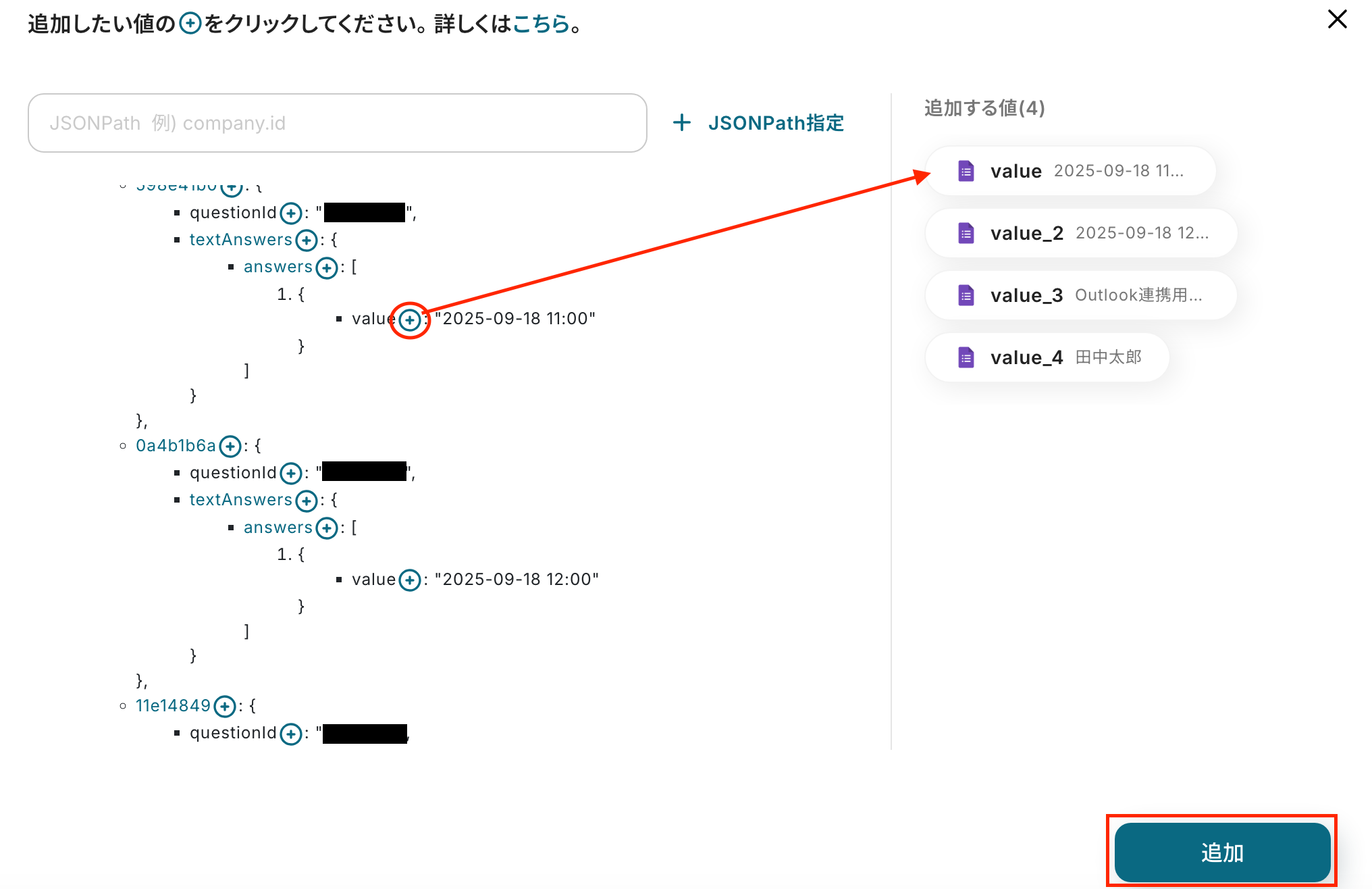This screenshot has height=889, width=1372.
Task: Click the JSONPath指定 button
Action: pyautogui.click(x=759, y=123)
